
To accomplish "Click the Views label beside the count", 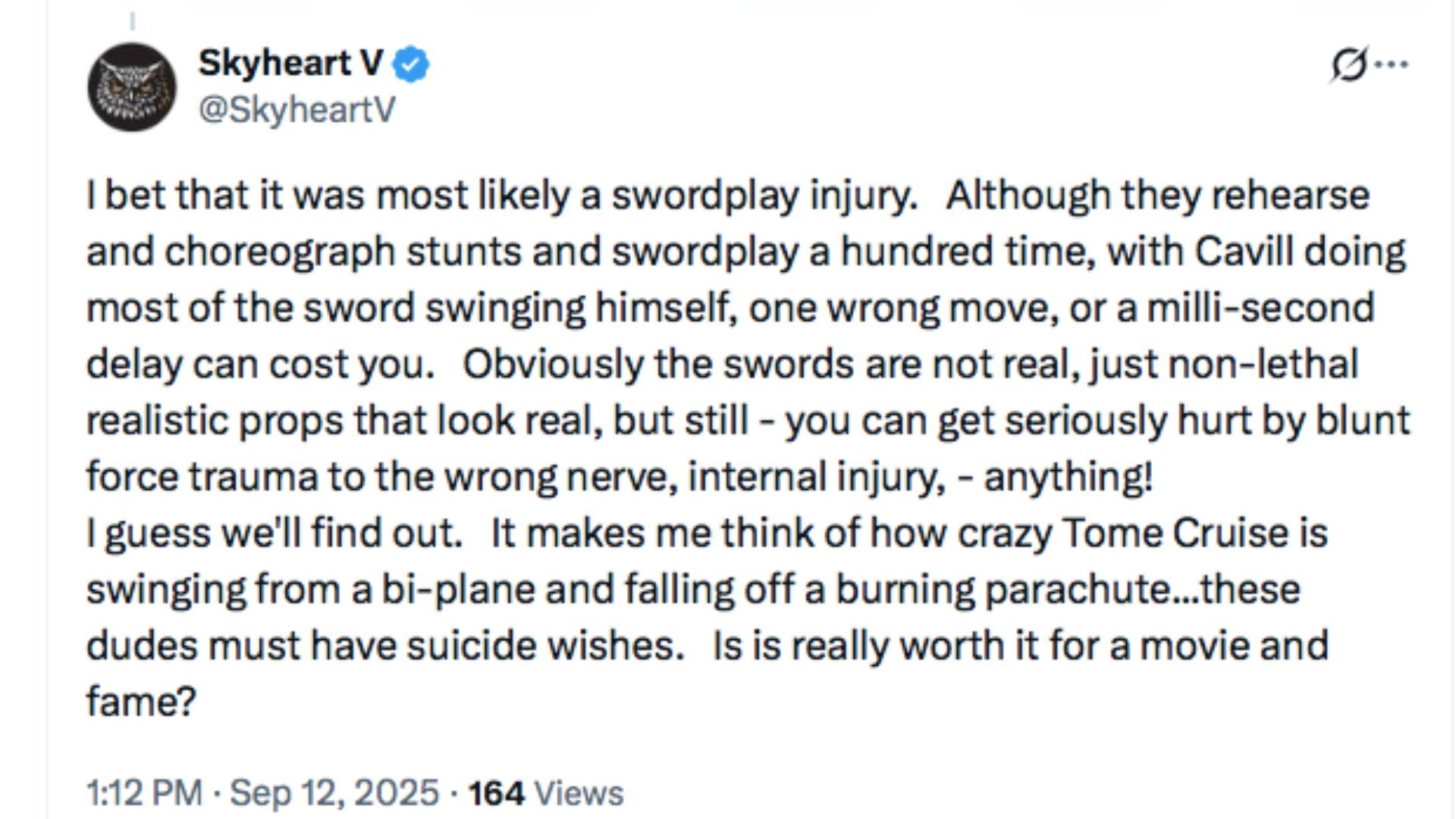I will pyautogui.click(x=579, y=793).
